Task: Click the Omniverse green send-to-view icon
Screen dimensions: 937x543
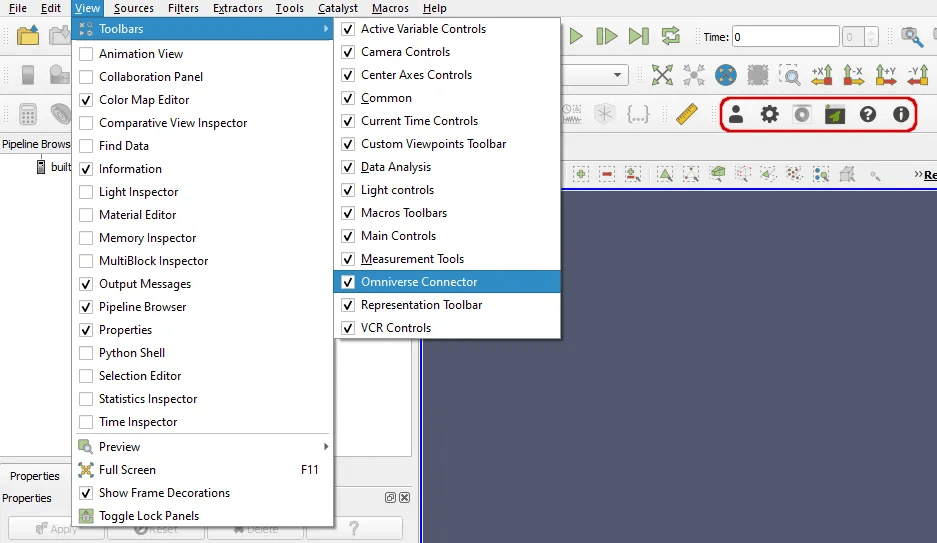Action: tap(835, 114)
